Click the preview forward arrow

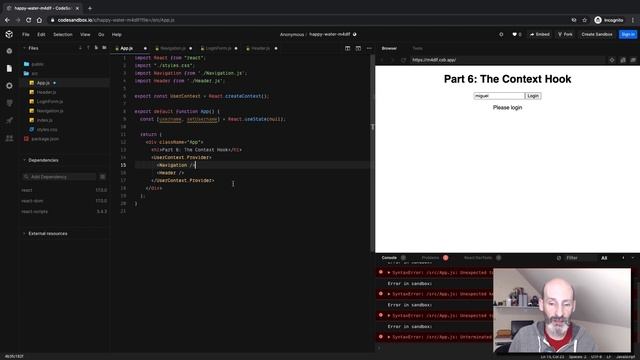click(393, 60)
